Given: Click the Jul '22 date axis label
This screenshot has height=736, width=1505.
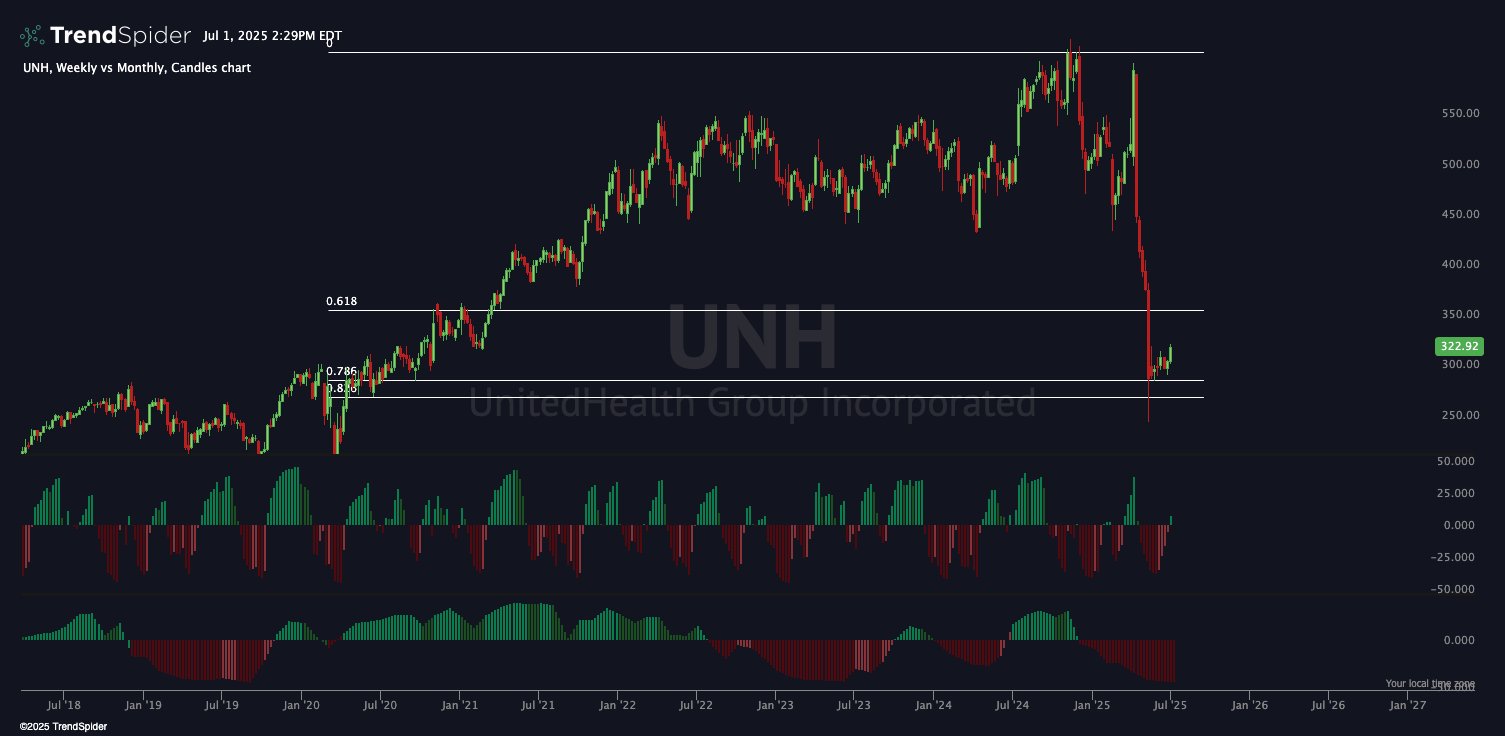Looking at the screenshot, I should coord(696,705).
